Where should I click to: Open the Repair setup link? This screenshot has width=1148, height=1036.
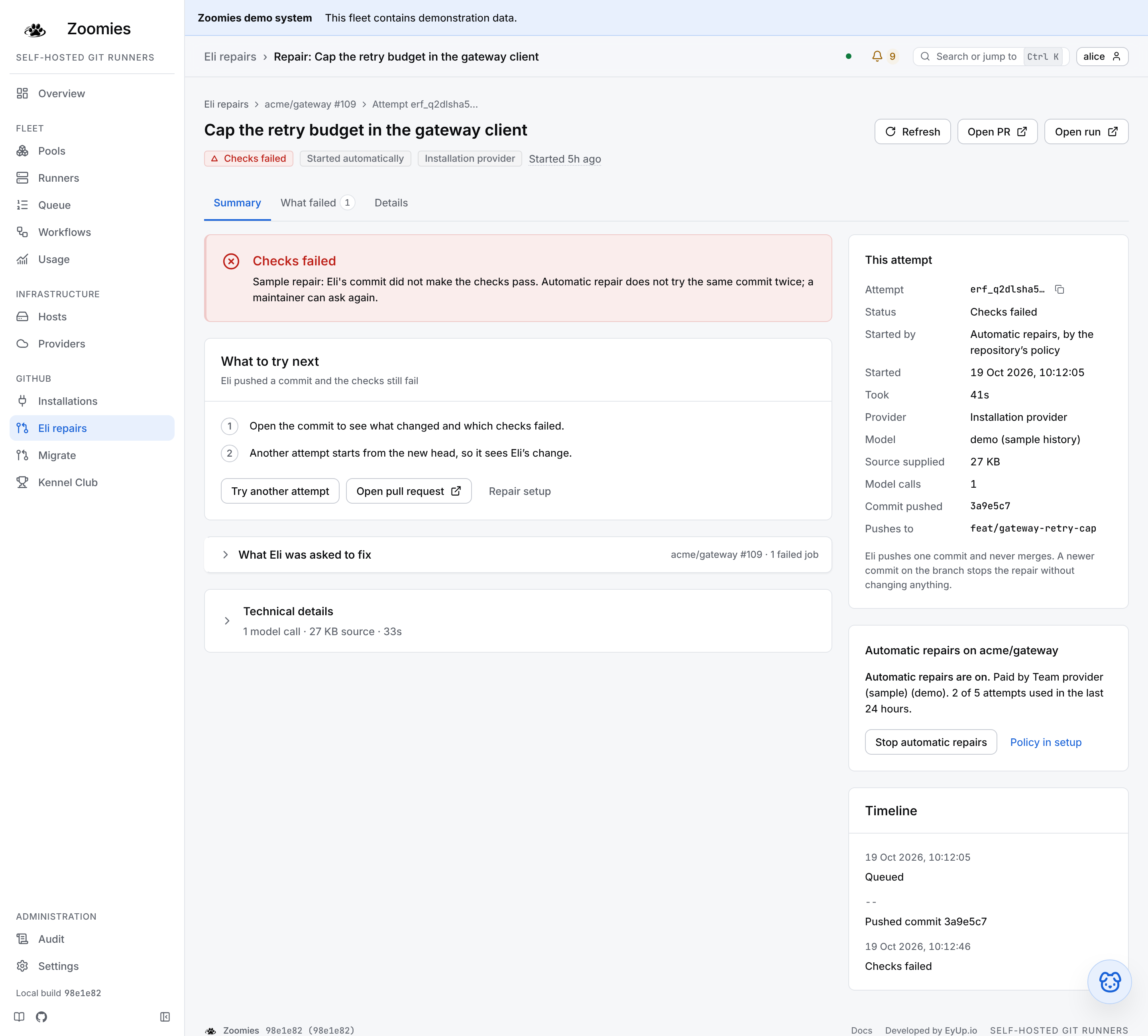[x=520, y=491]
